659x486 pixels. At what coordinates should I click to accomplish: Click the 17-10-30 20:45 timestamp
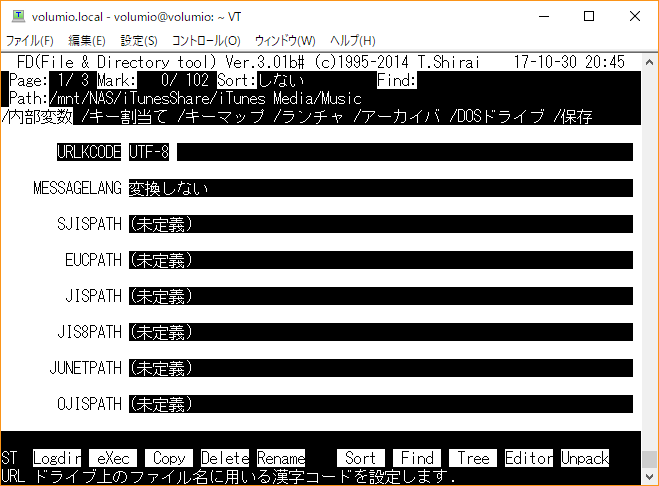coord(569,62)
